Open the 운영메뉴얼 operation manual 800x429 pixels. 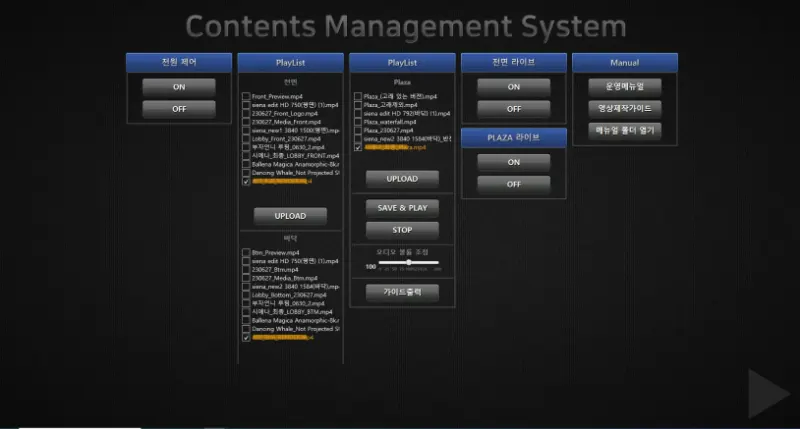coord(625,87)
